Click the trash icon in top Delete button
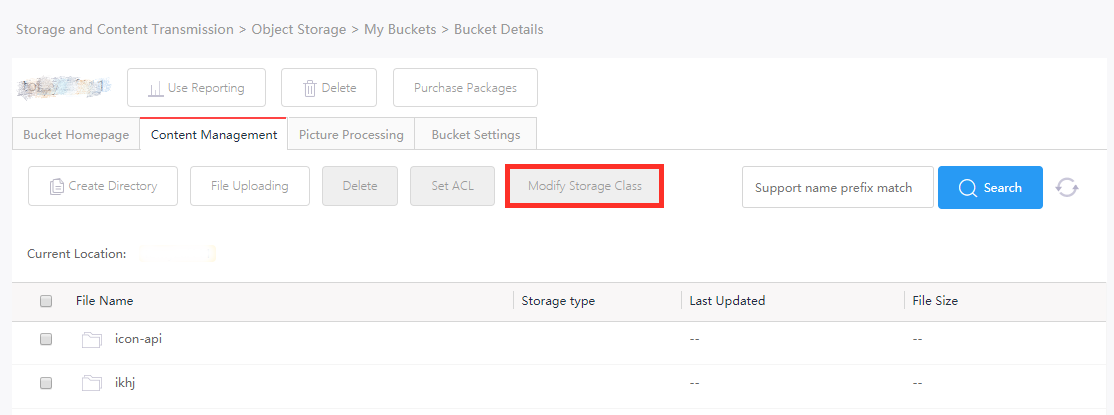The image size is (1114, 415). click(x=310, y=89)
